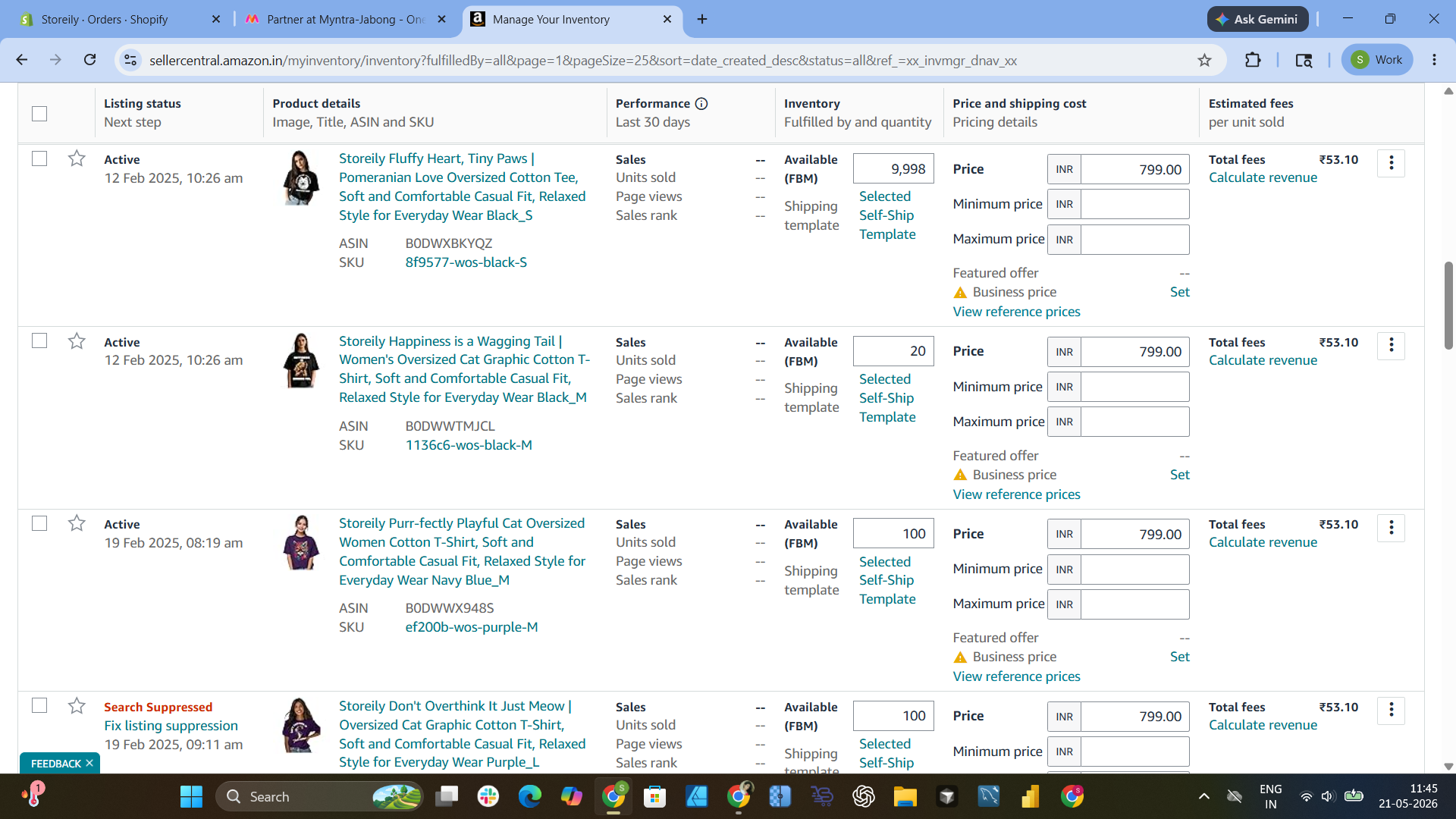Open Windows Start menu

point(191,796)
